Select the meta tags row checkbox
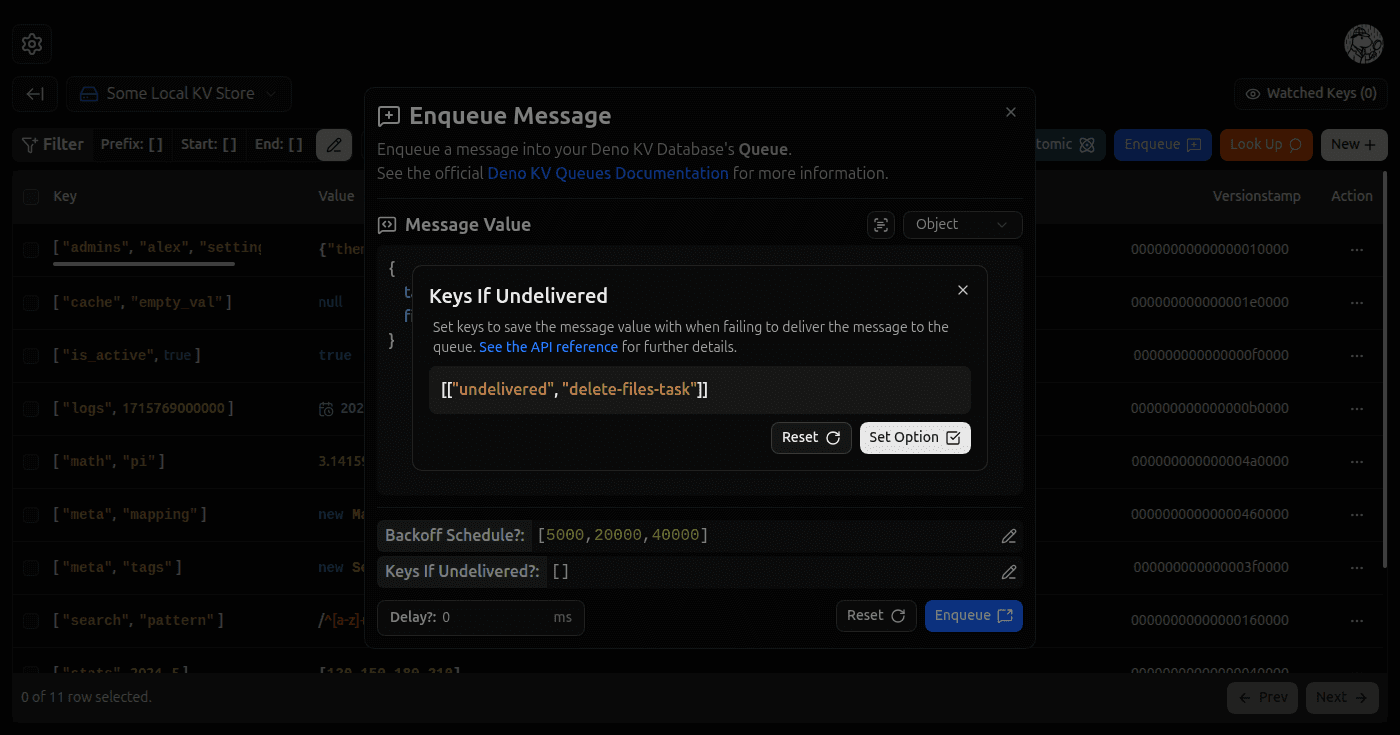 [31, 567]
